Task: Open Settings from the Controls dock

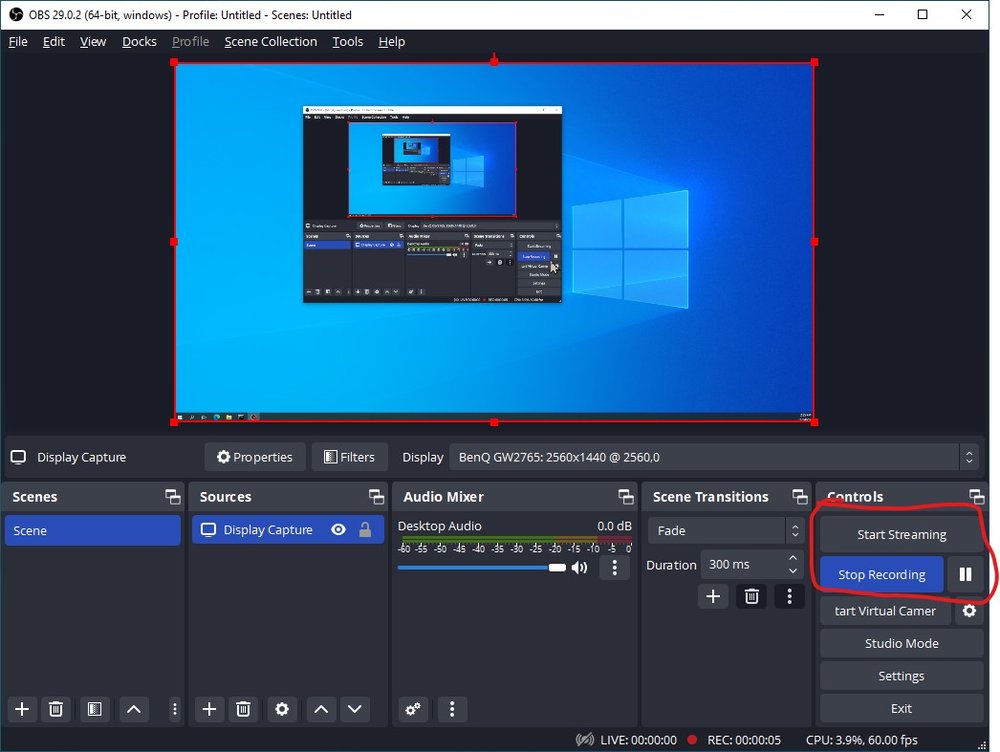Action: pyautogui.click(x=901, y=676)
